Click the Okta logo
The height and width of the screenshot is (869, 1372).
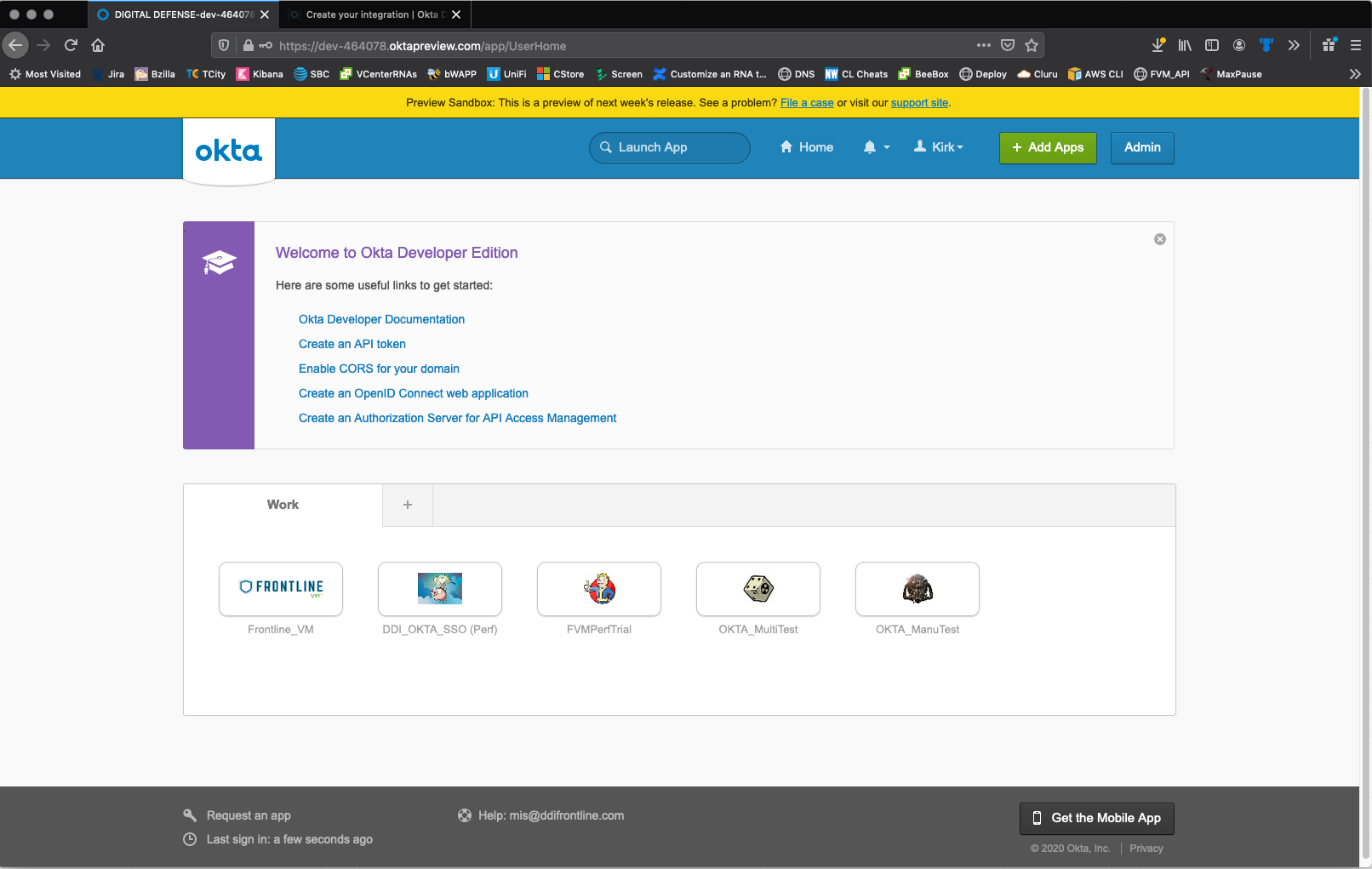(229, 152)
